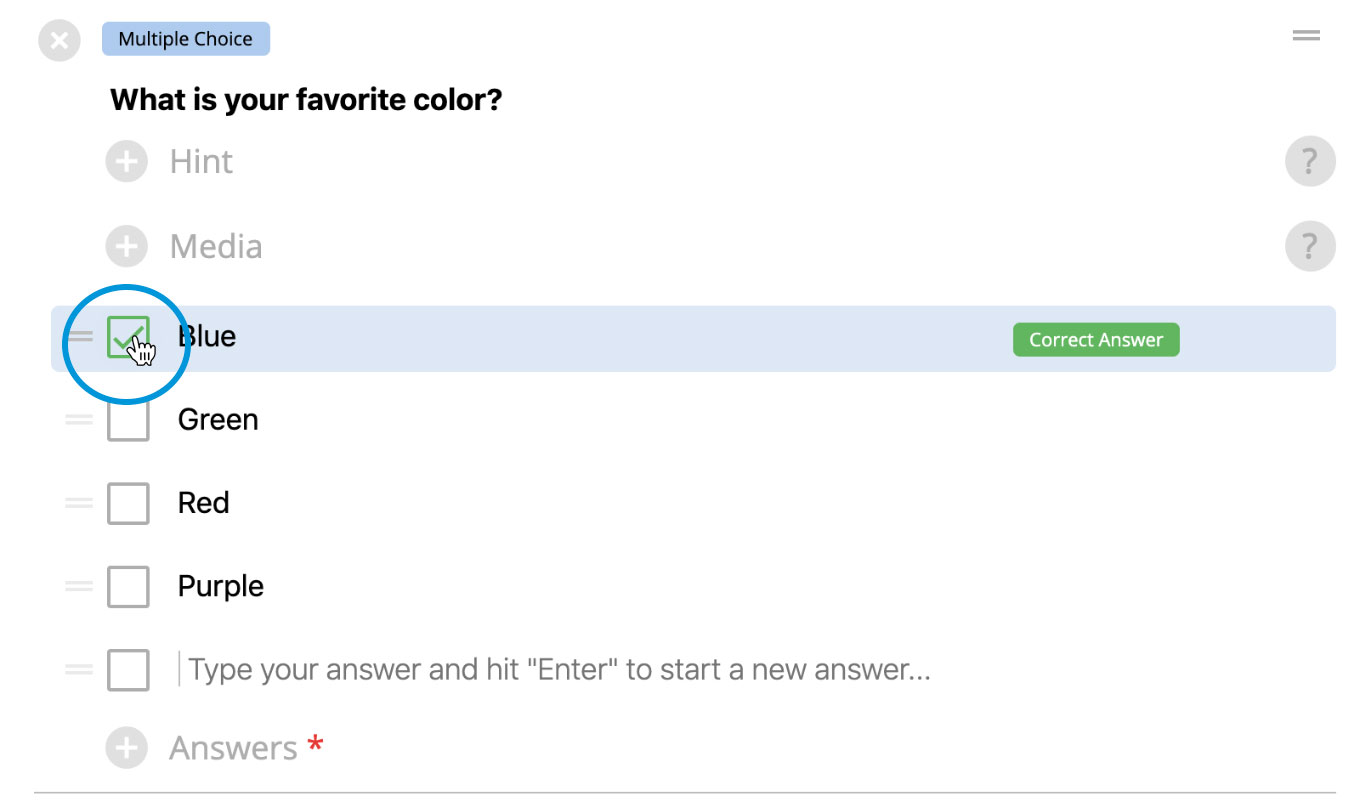Grab the reorder handle next to Green

[79, 420]
